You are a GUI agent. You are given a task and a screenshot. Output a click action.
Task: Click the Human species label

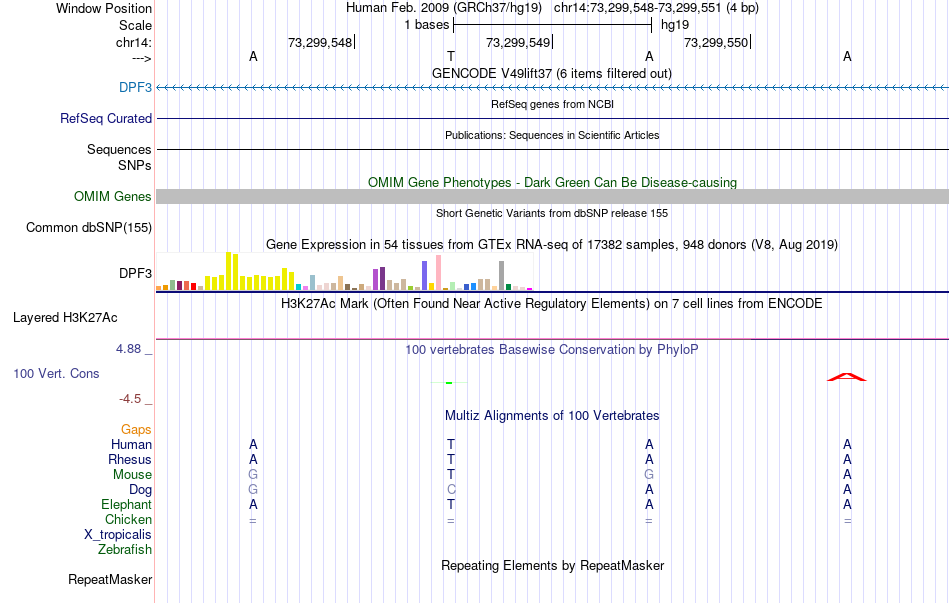tap(131, 445)
